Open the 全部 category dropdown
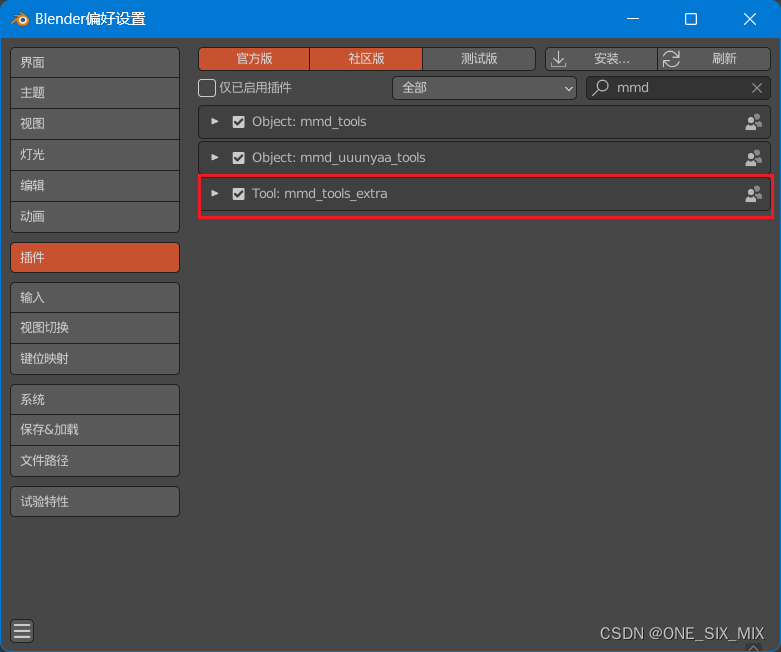781x652 pixels. tap(484, 88)
